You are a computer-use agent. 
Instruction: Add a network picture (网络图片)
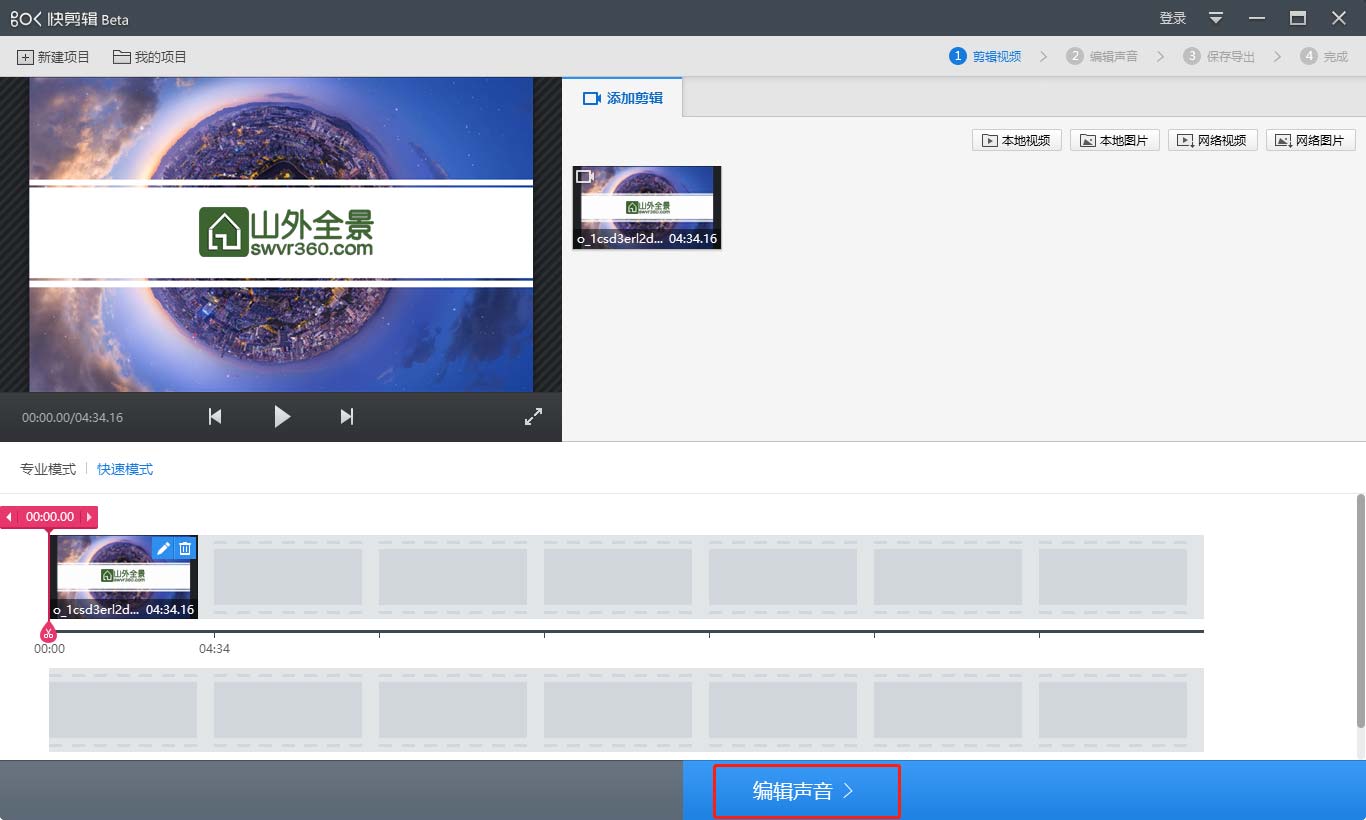pyautogui.click(x=1310, y=141)
